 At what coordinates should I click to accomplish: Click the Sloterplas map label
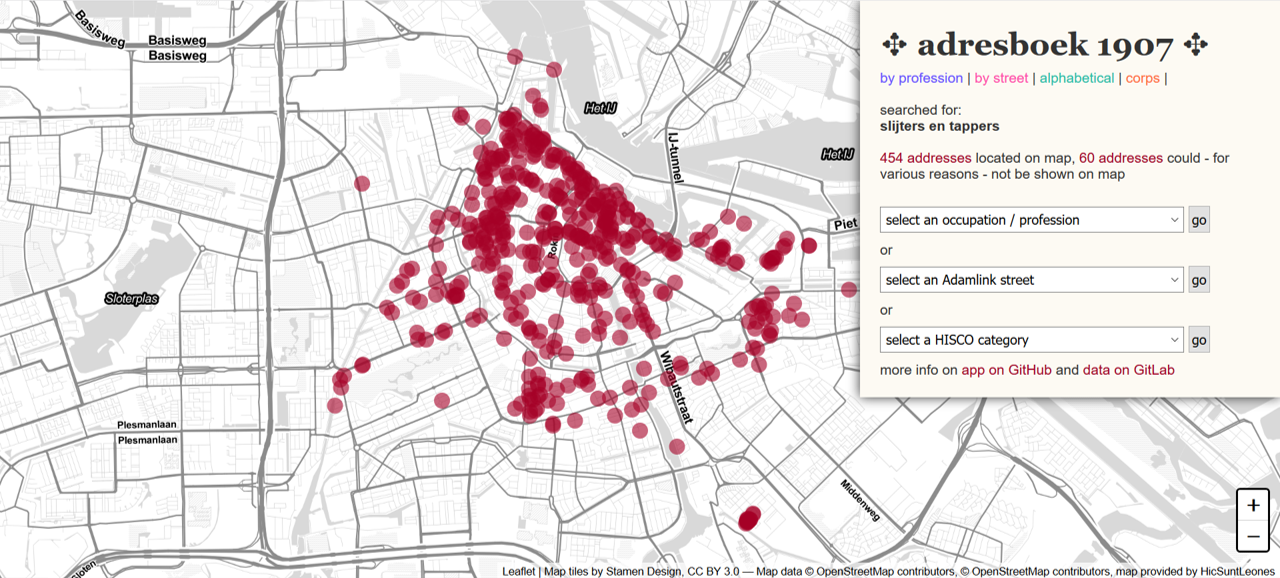pos(133,299)
